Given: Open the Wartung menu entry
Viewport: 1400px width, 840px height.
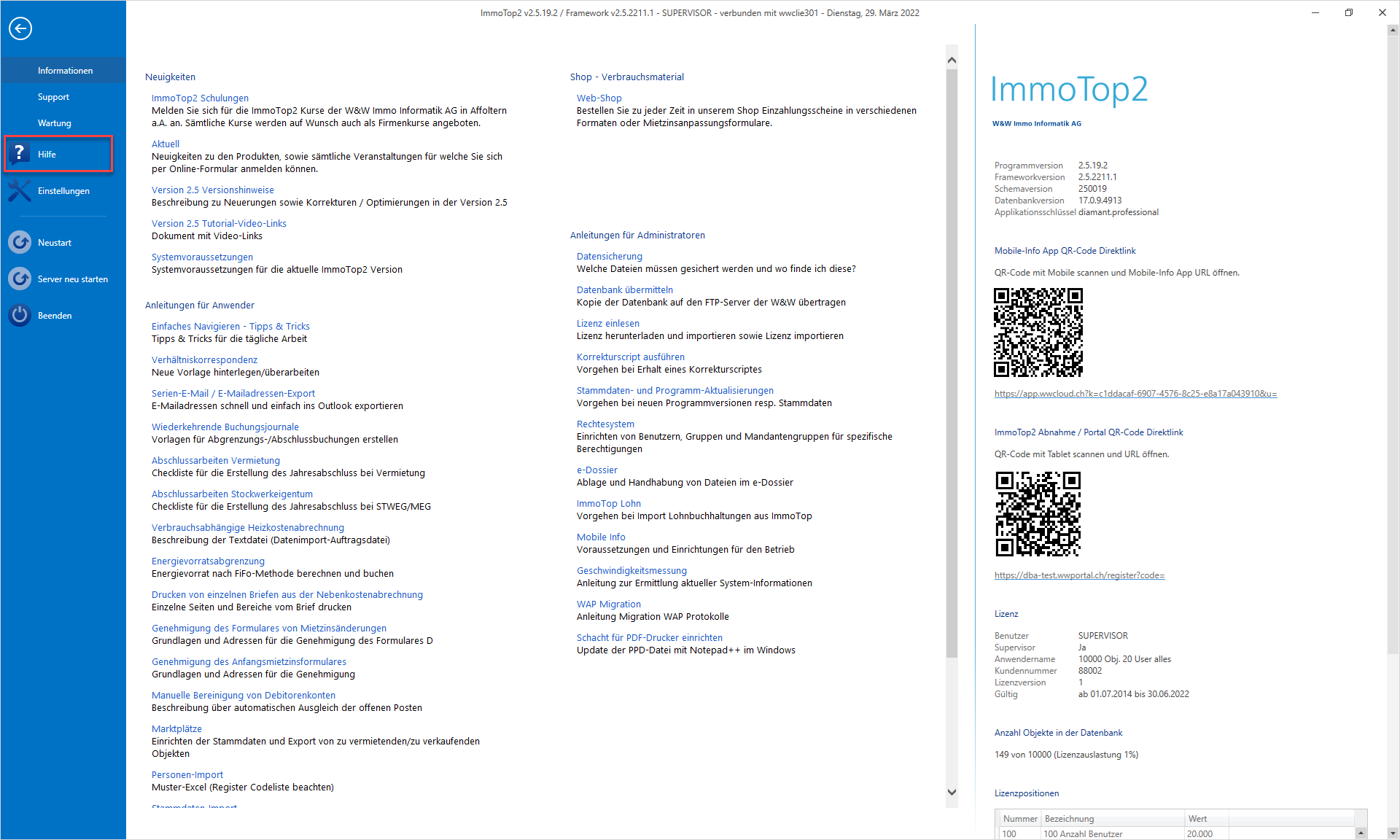Looking at the screenshot, I should coord(55,123).
